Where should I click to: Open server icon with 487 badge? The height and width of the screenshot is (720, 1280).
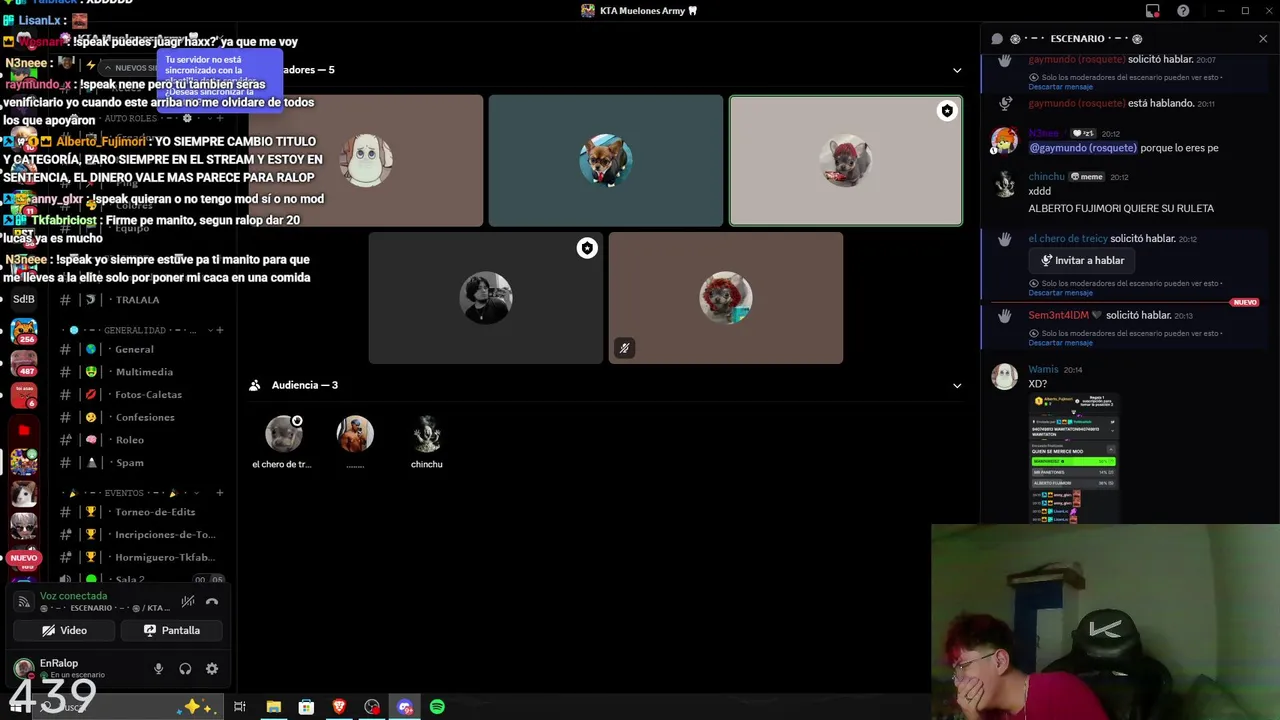24,364
